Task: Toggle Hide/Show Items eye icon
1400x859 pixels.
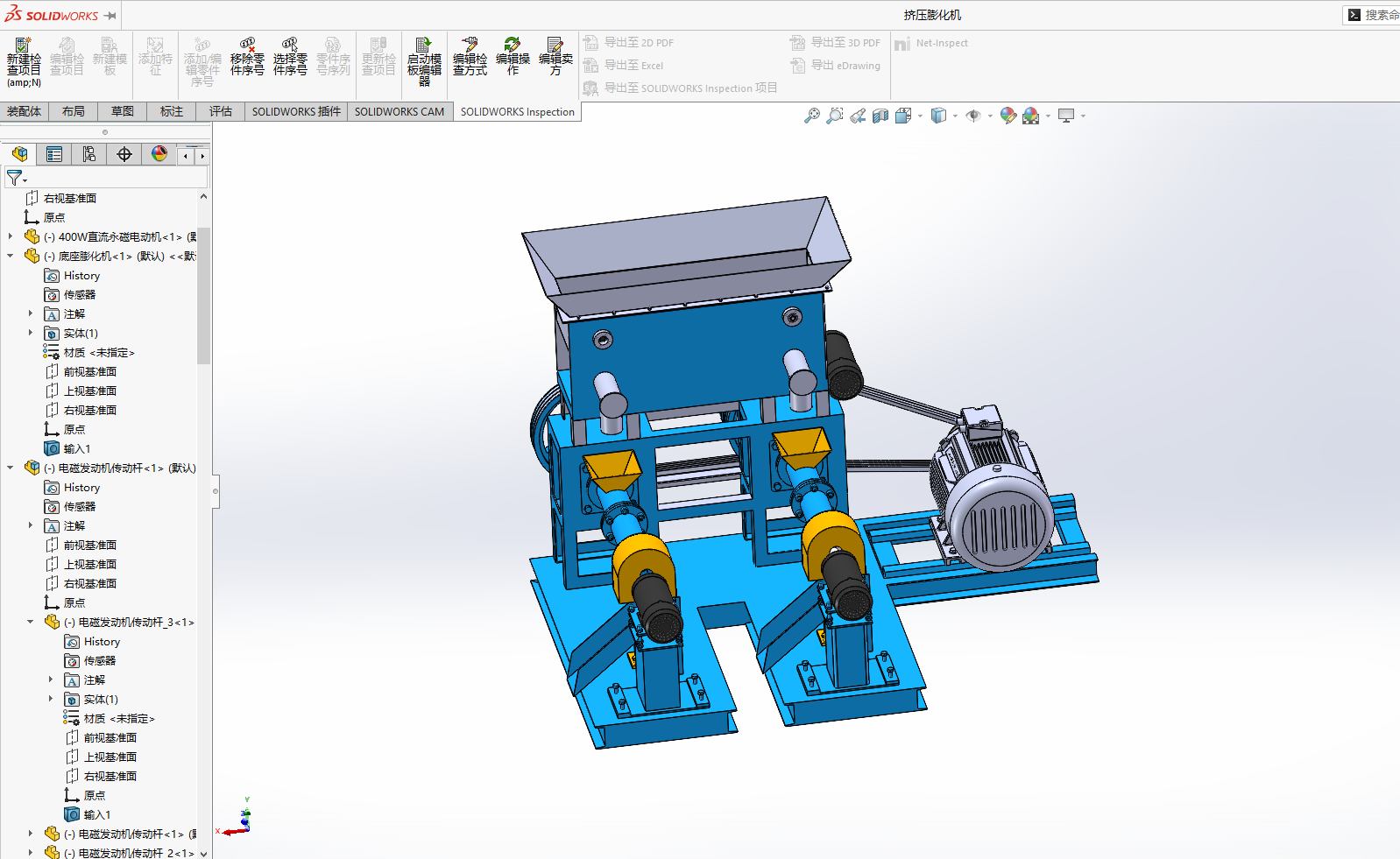Action: (973, 116)
